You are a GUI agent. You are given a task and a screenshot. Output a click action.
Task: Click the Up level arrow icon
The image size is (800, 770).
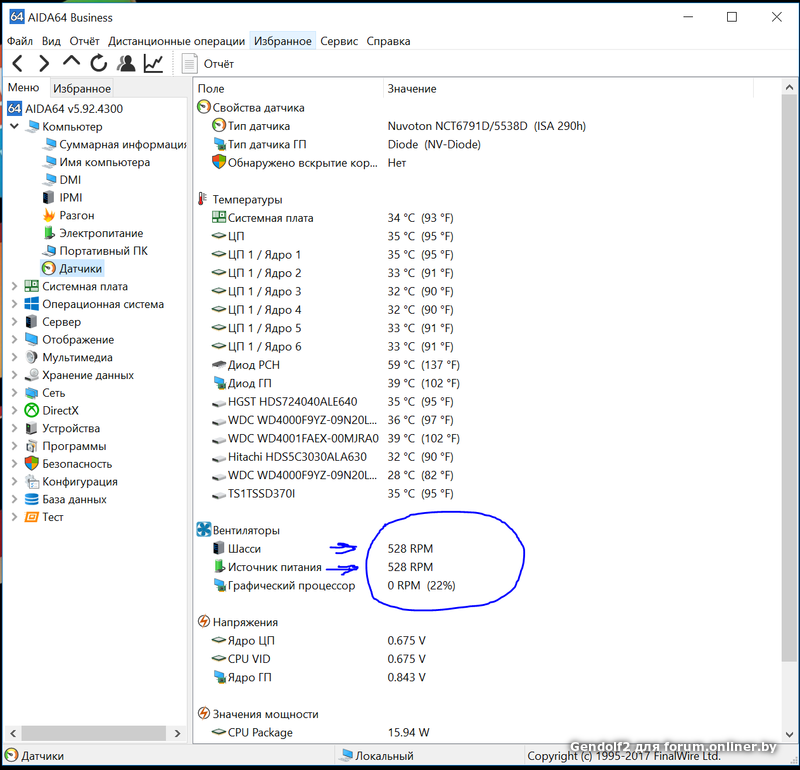pyautogui.click(x=71, y=62)
